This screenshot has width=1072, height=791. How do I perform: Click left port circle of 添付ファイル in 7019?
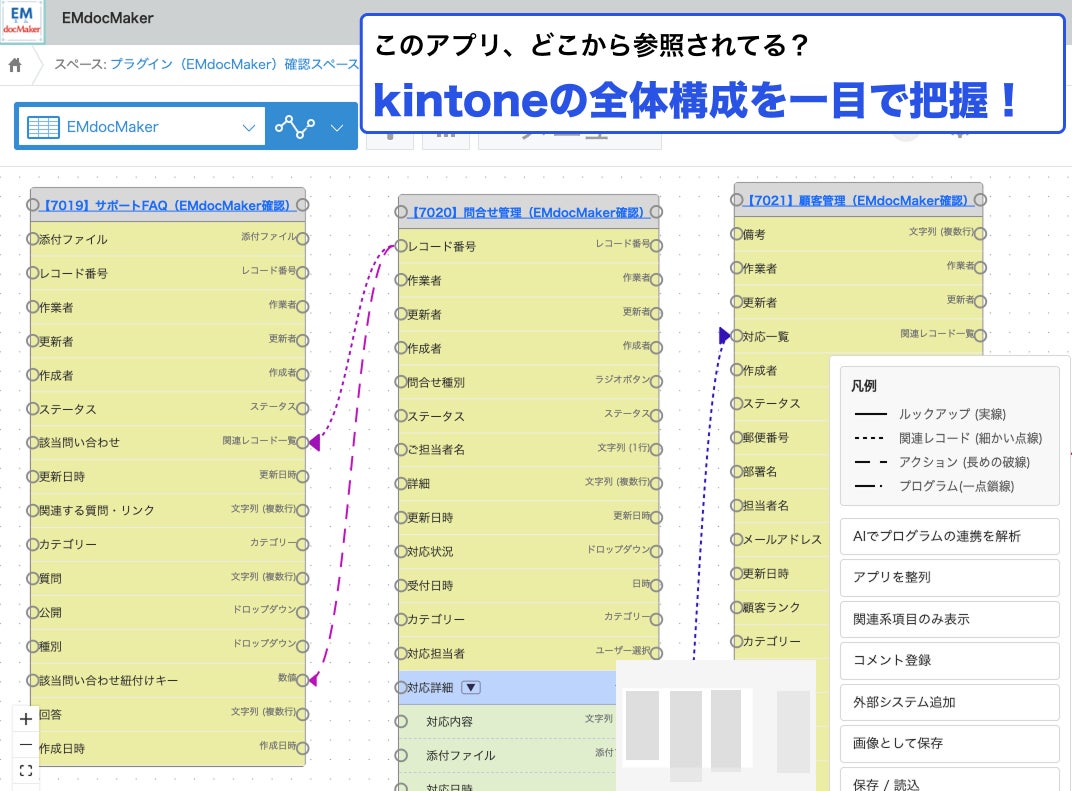32,239
